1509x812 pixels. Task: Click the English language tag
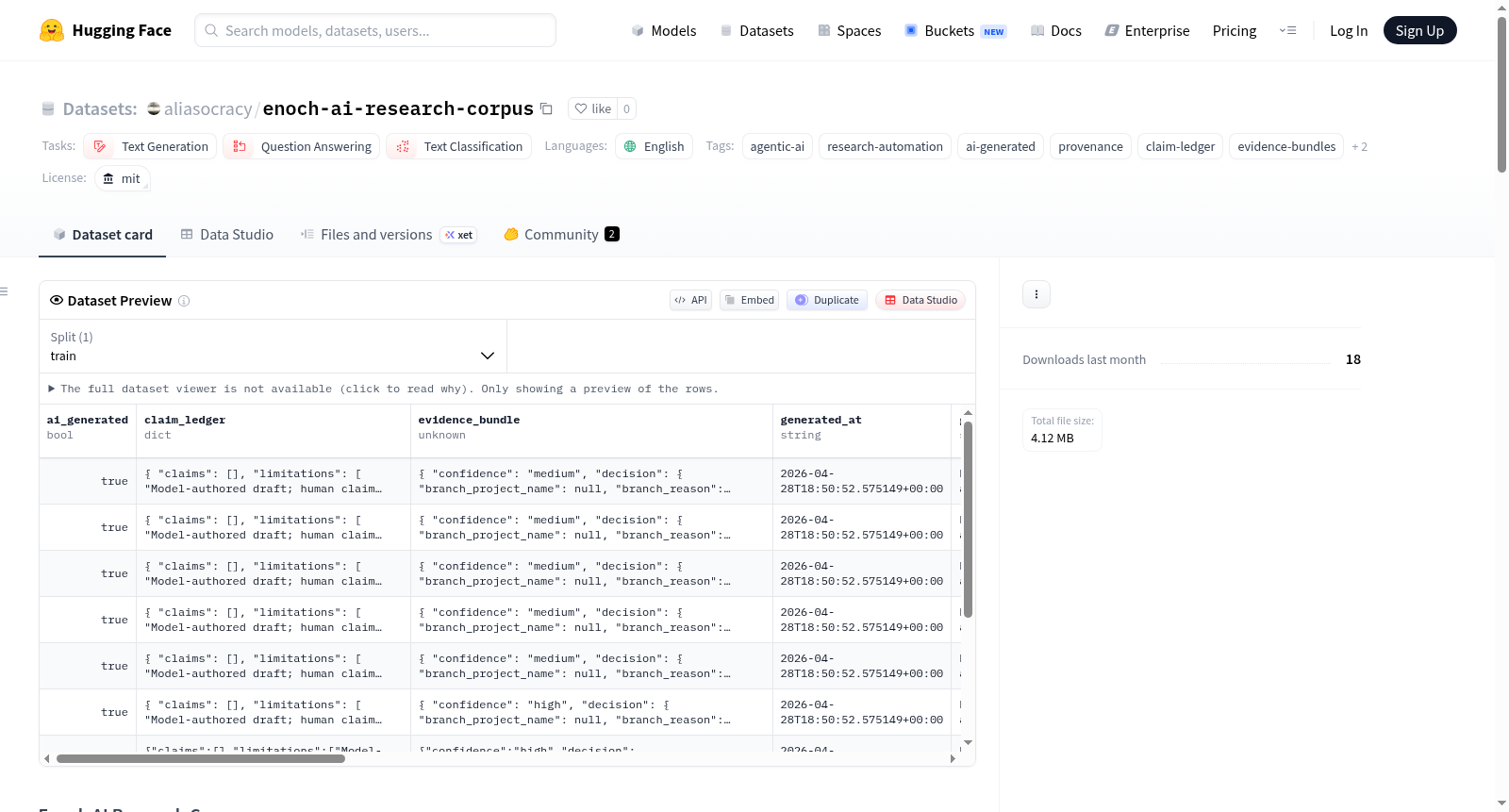655,146
